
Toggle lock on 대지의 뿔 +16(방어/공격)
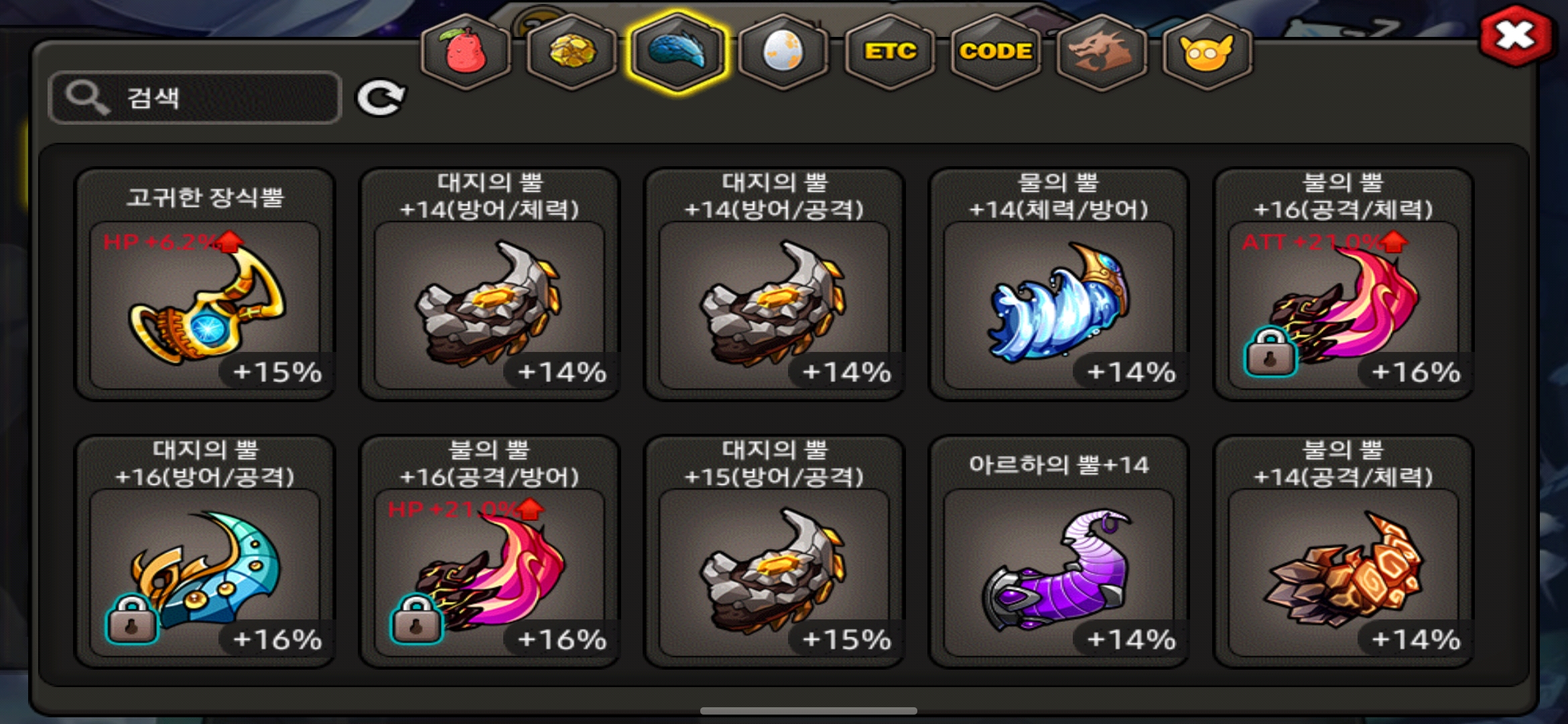pyautogui.click(x=132, y=619)
